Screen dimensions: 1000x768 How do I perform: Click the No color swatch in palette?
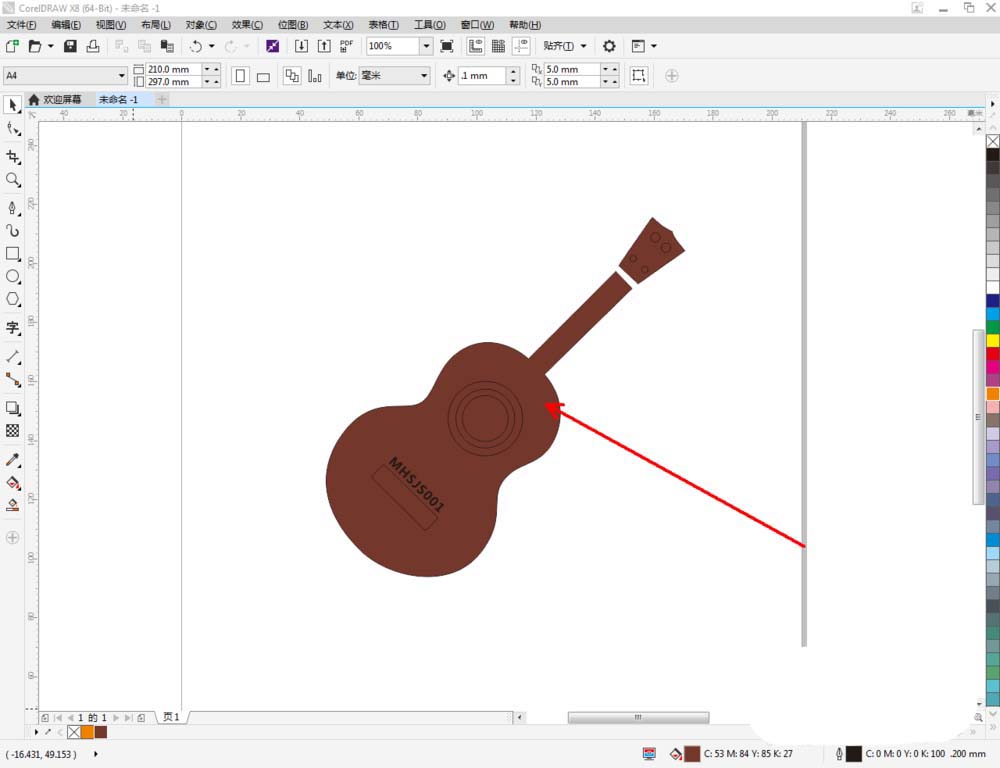pos(992,142)
